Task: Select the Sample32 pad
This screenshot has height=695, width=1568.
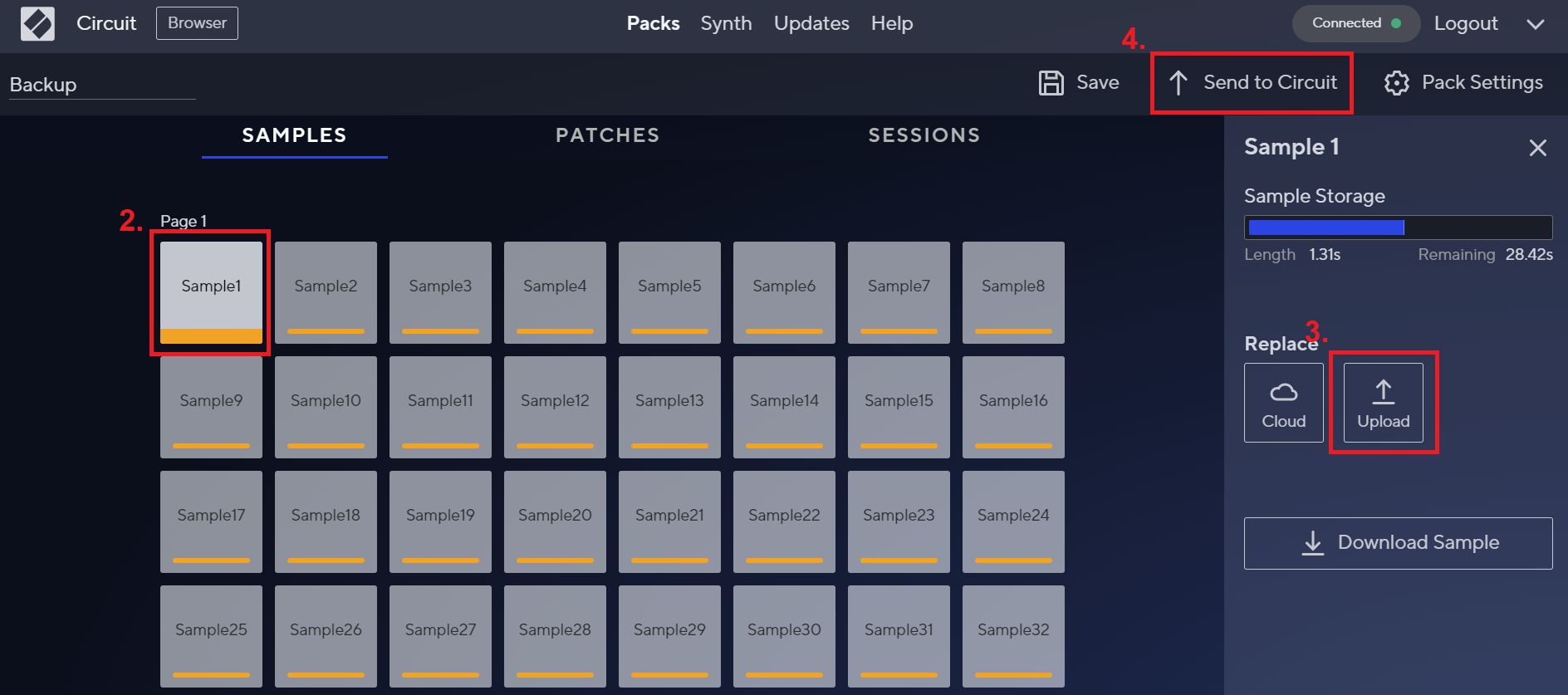Action: pos(1013,636)
